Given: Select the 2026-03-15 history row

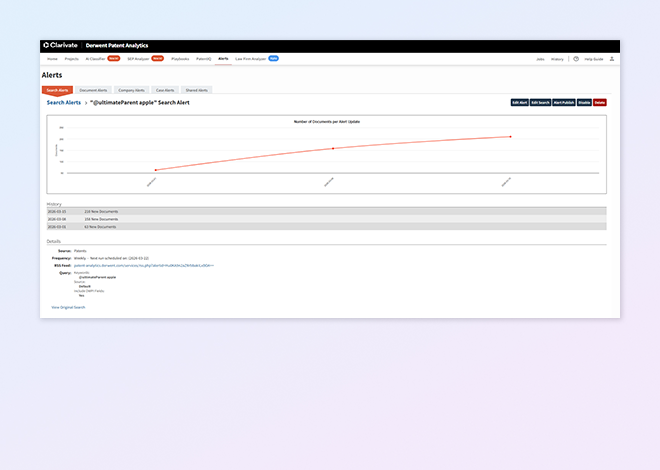Looking at the screenshot, I should 327,212.
